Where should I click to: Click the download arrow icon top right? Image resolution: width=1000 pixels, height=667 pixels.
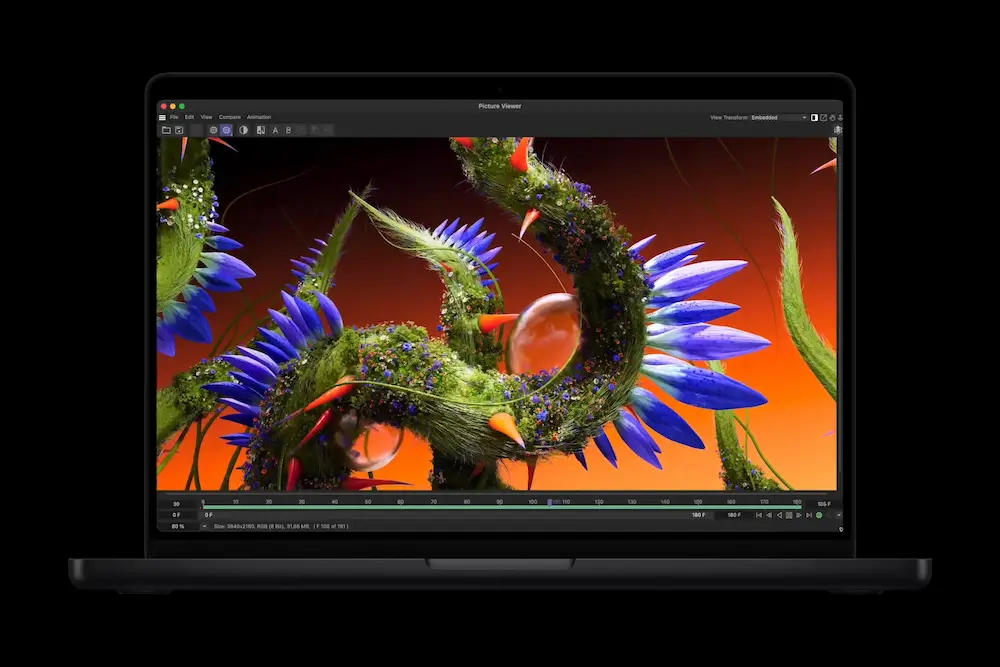click(840, 117)
